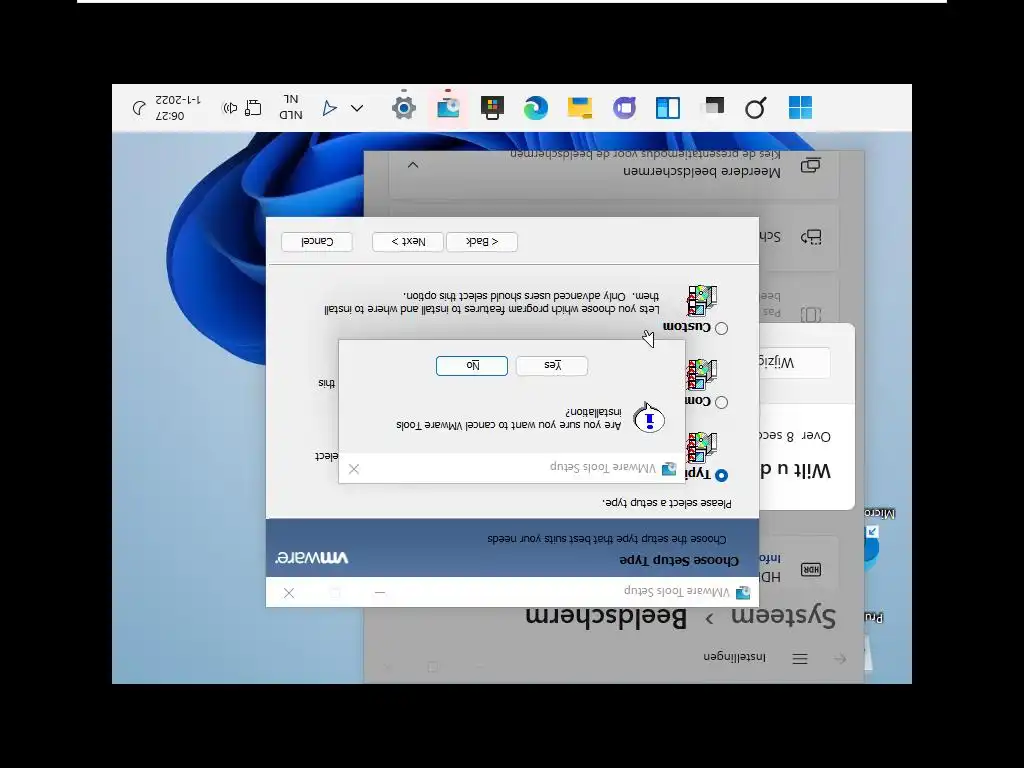
Task: Click the Meerdere beeldschermen monitor icon
Action: click(810, 165)
